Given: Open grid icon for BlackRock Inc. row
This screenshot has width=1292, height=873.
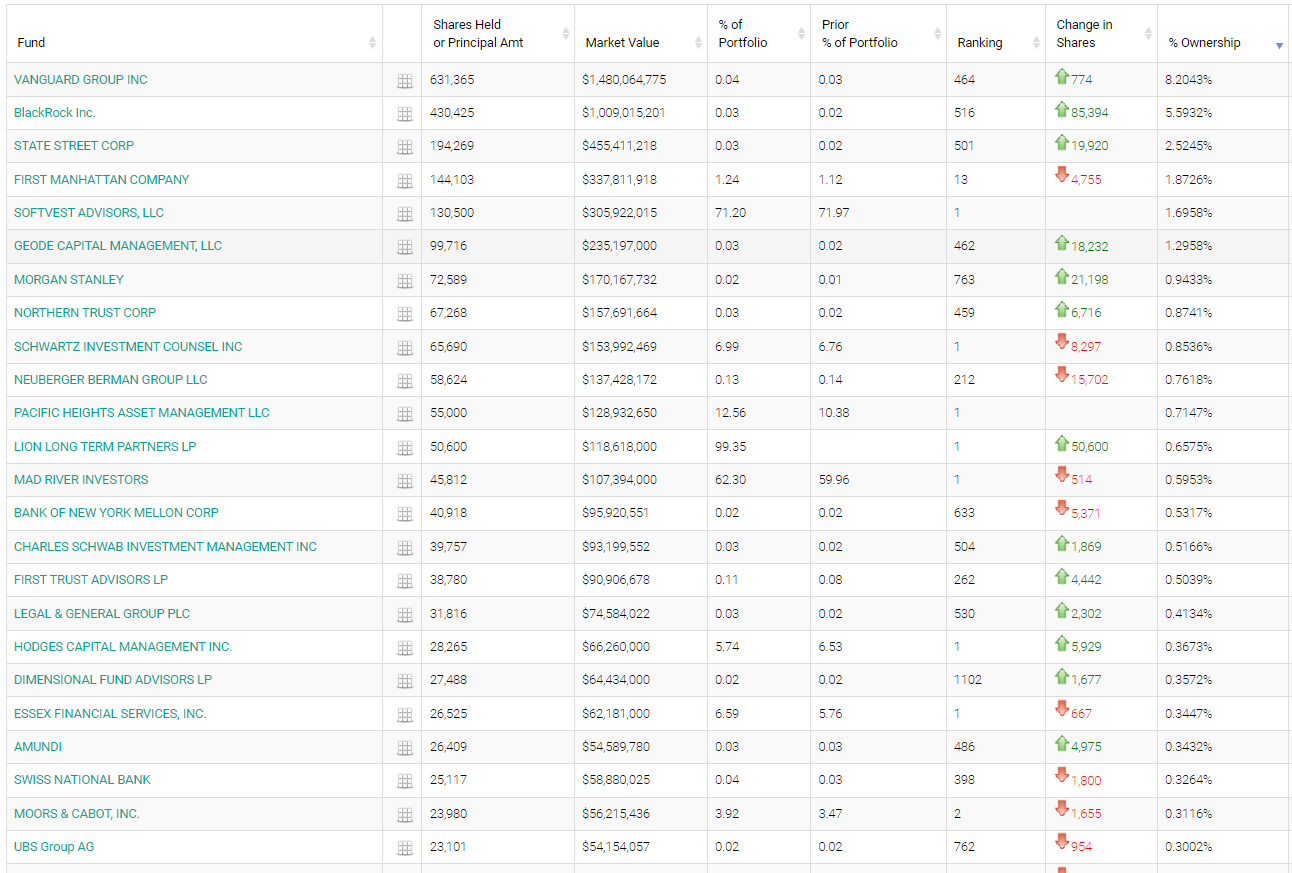Looking at the screenshot, I should tap(405, 114).
